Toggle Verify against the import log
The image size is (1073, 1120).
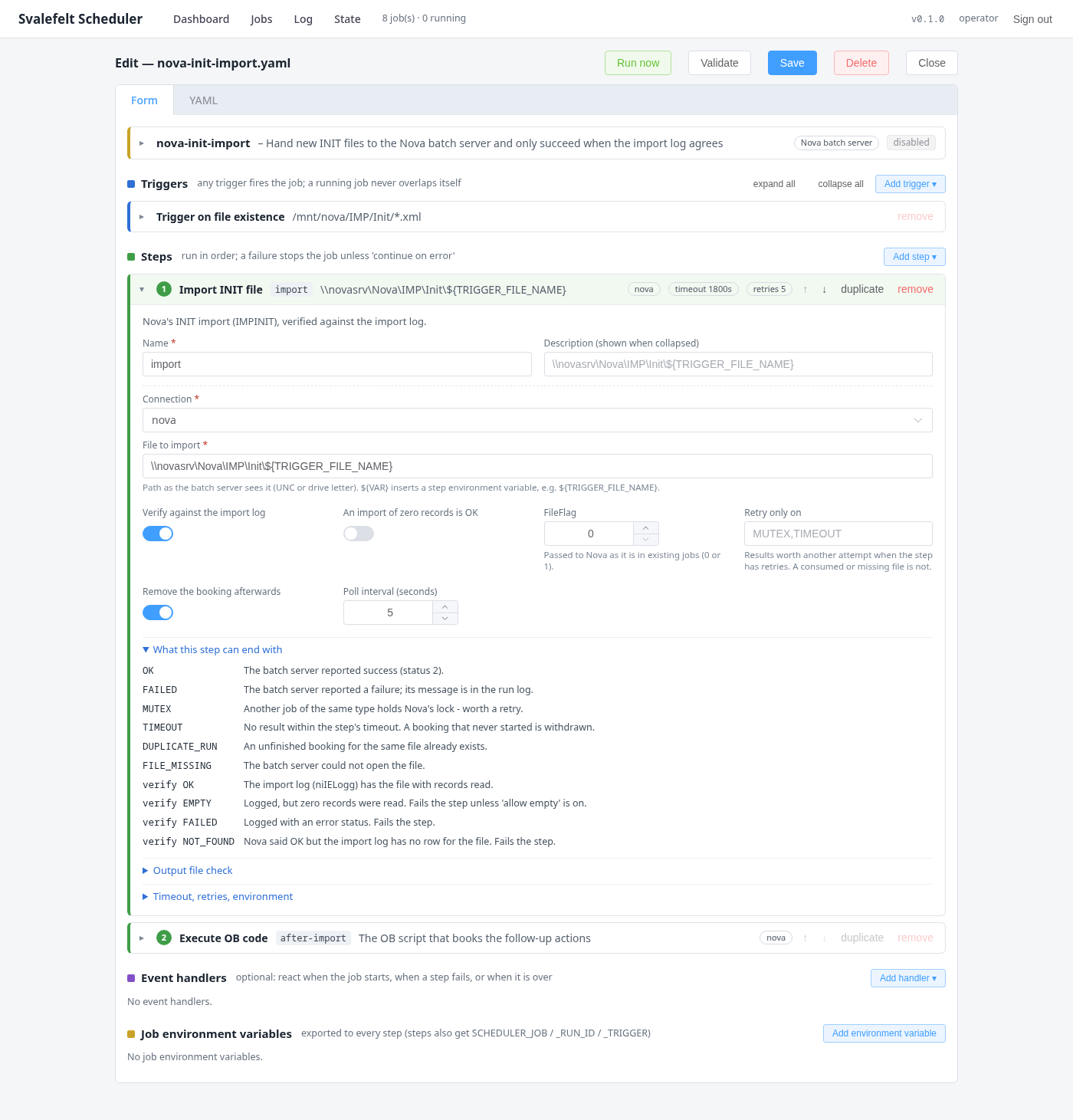pyautogui.click(x=158, y=534)
